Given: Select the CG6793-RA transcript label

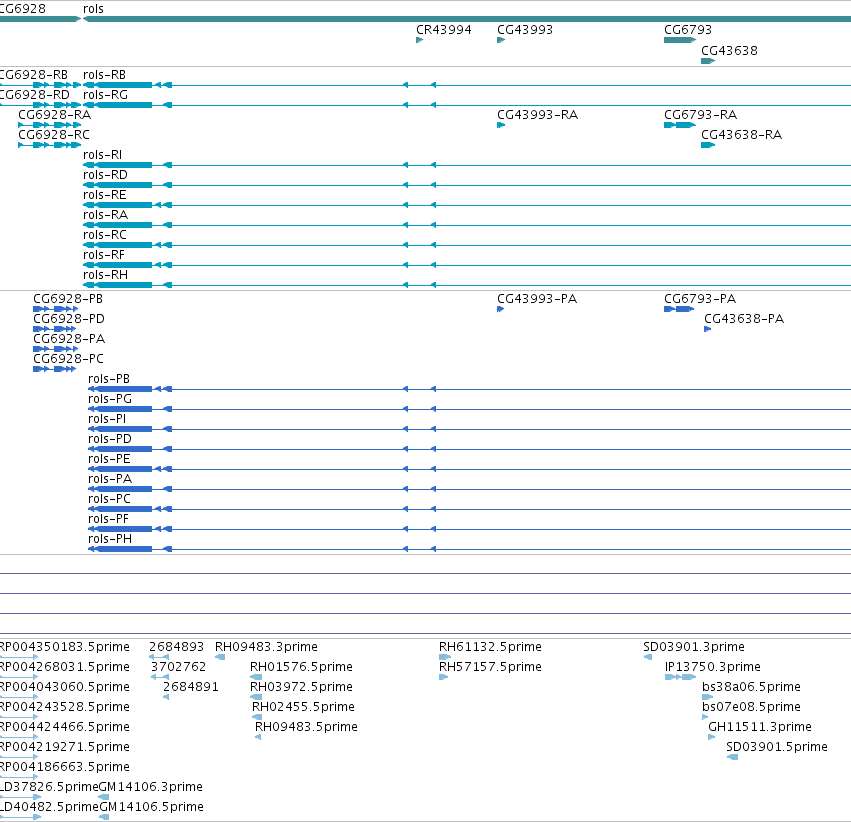Looking at the screenshot, I should point(700,114).
